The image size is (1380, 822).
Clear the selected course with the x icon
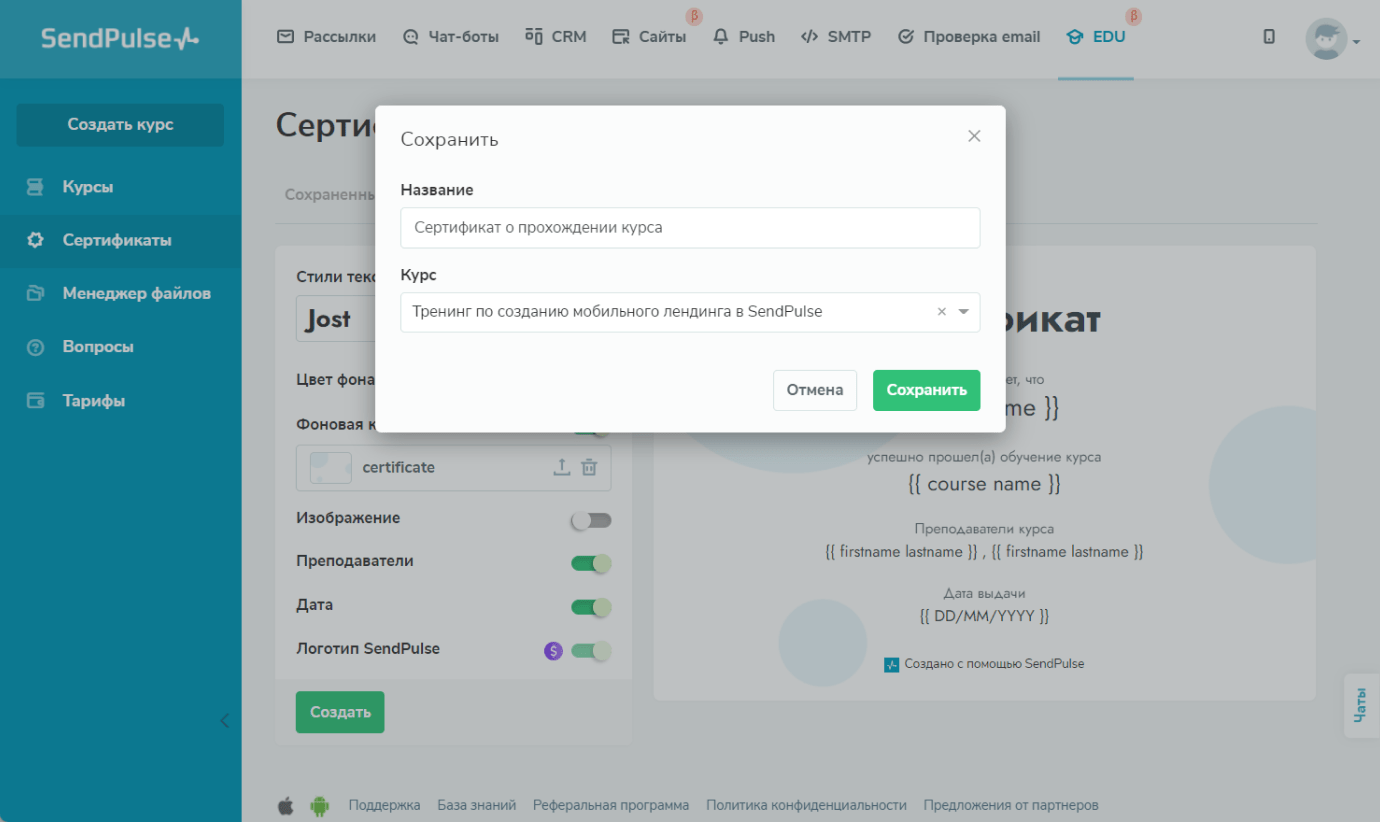[x=941, y=312]
